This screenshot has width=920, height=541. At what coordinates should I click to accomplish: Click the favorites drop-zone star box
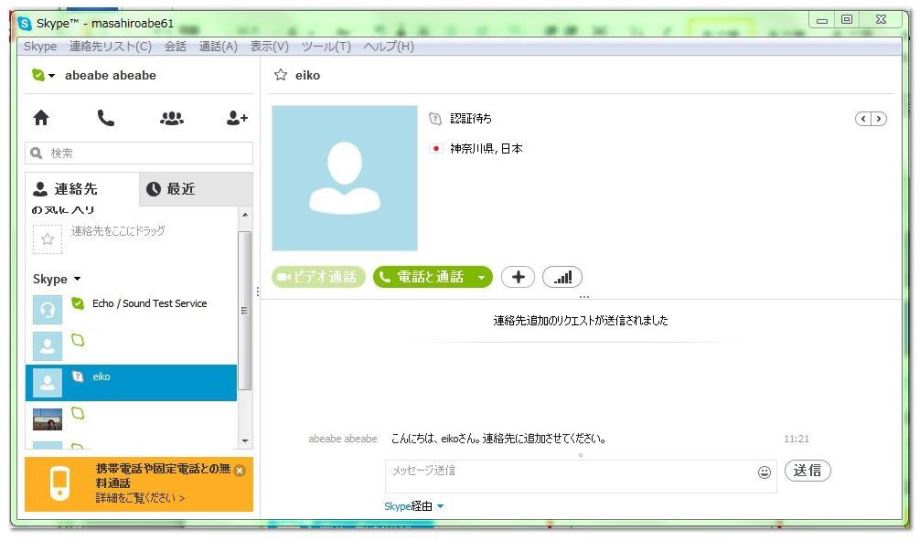pyautogui.click(x=48, y=239)
